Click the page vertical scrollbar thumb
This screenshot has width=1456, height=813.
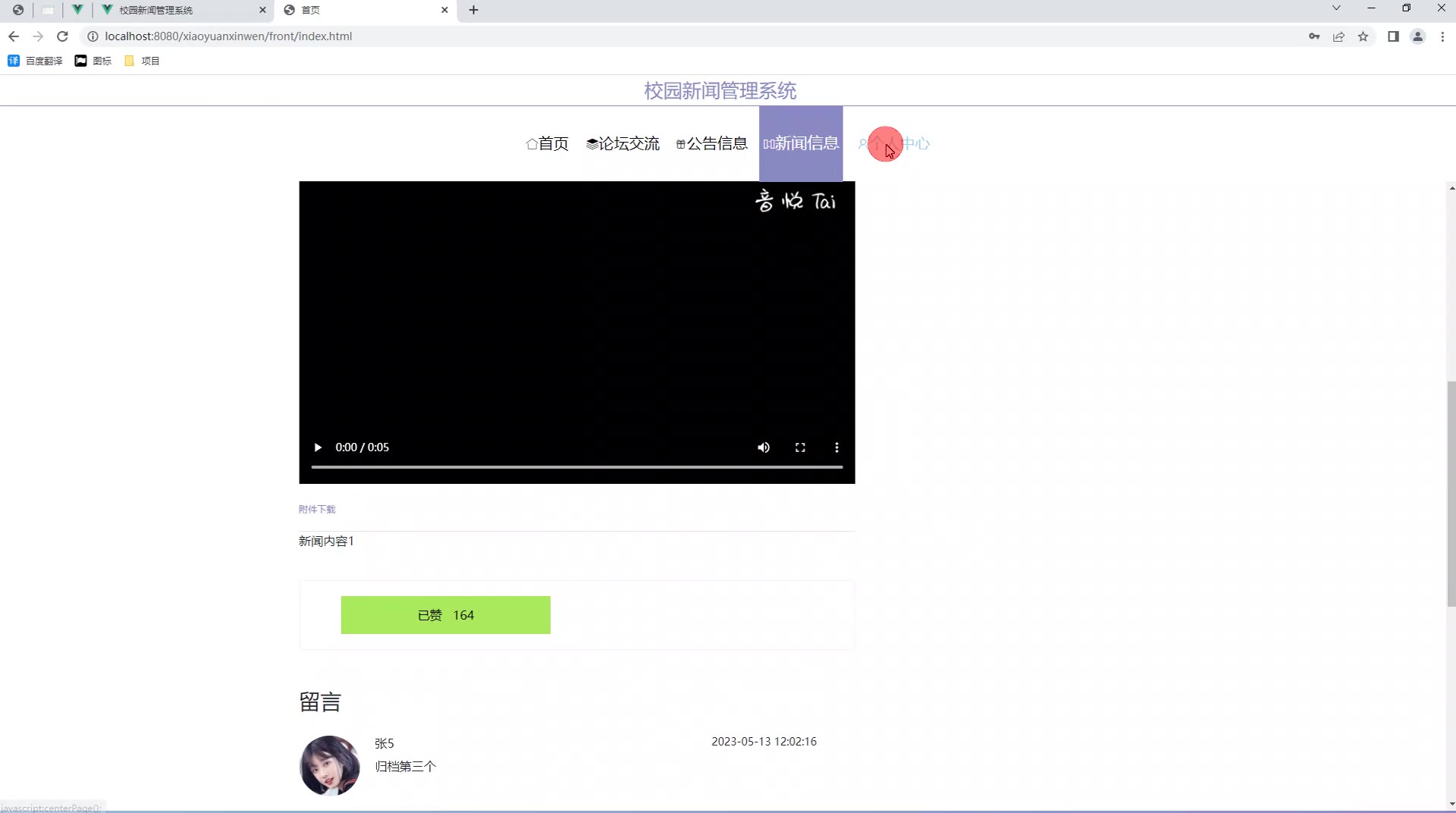(1451, 494)
